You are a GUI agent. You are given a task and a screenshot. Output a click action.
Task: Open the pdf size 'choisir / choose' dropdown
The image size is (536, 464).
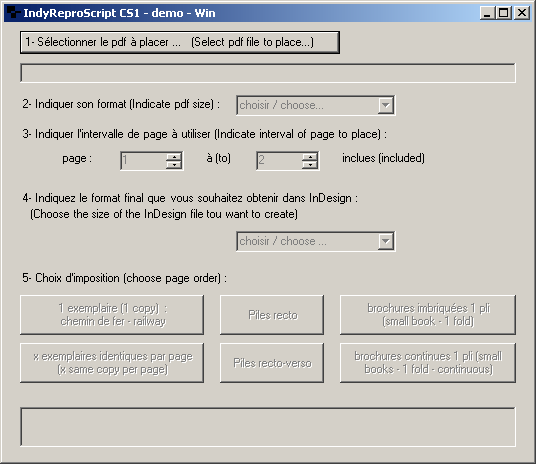coord(316,105)
